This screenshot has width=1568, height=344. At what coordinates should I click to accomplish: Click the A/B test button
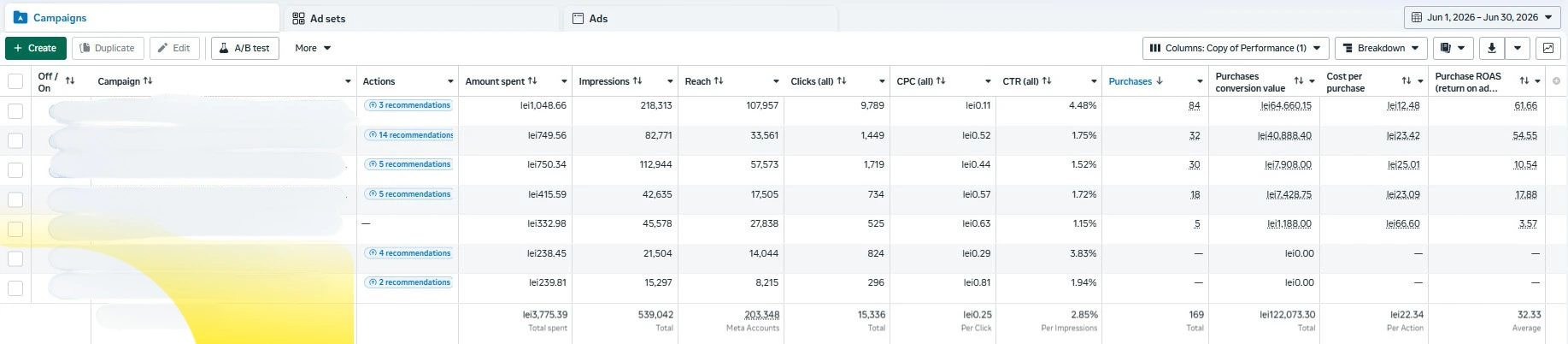click(245, 48)
